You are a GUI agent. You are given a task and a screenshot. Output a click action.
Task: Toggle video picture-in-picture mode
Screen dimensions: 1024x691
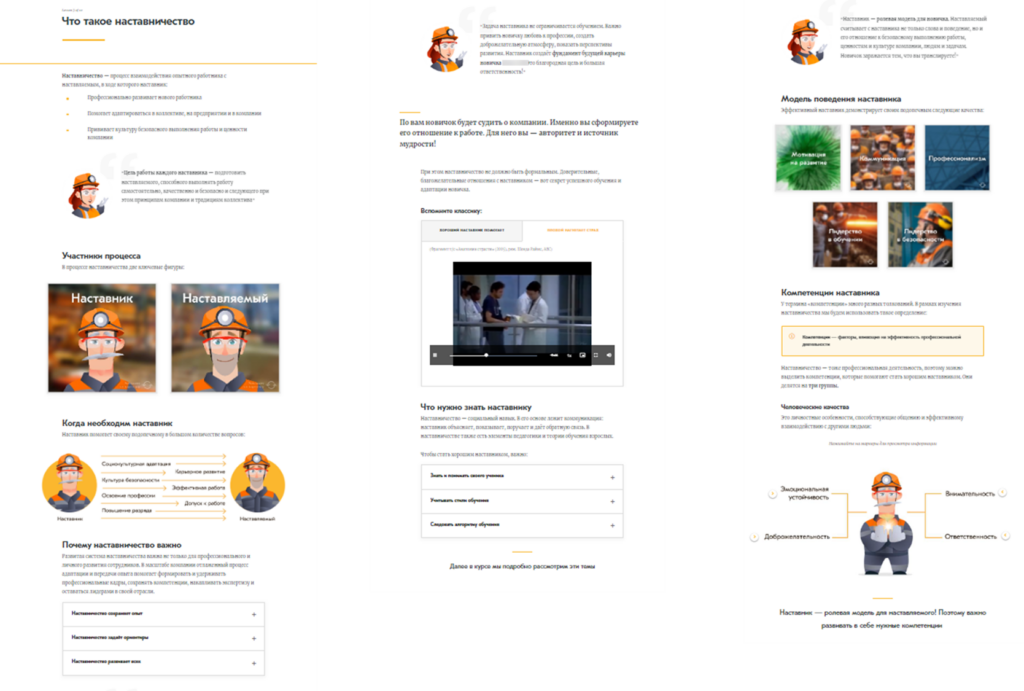pos(583,355)
